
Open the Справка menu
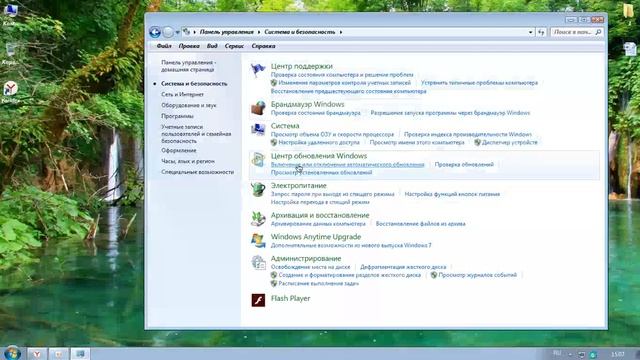[263, 46]
